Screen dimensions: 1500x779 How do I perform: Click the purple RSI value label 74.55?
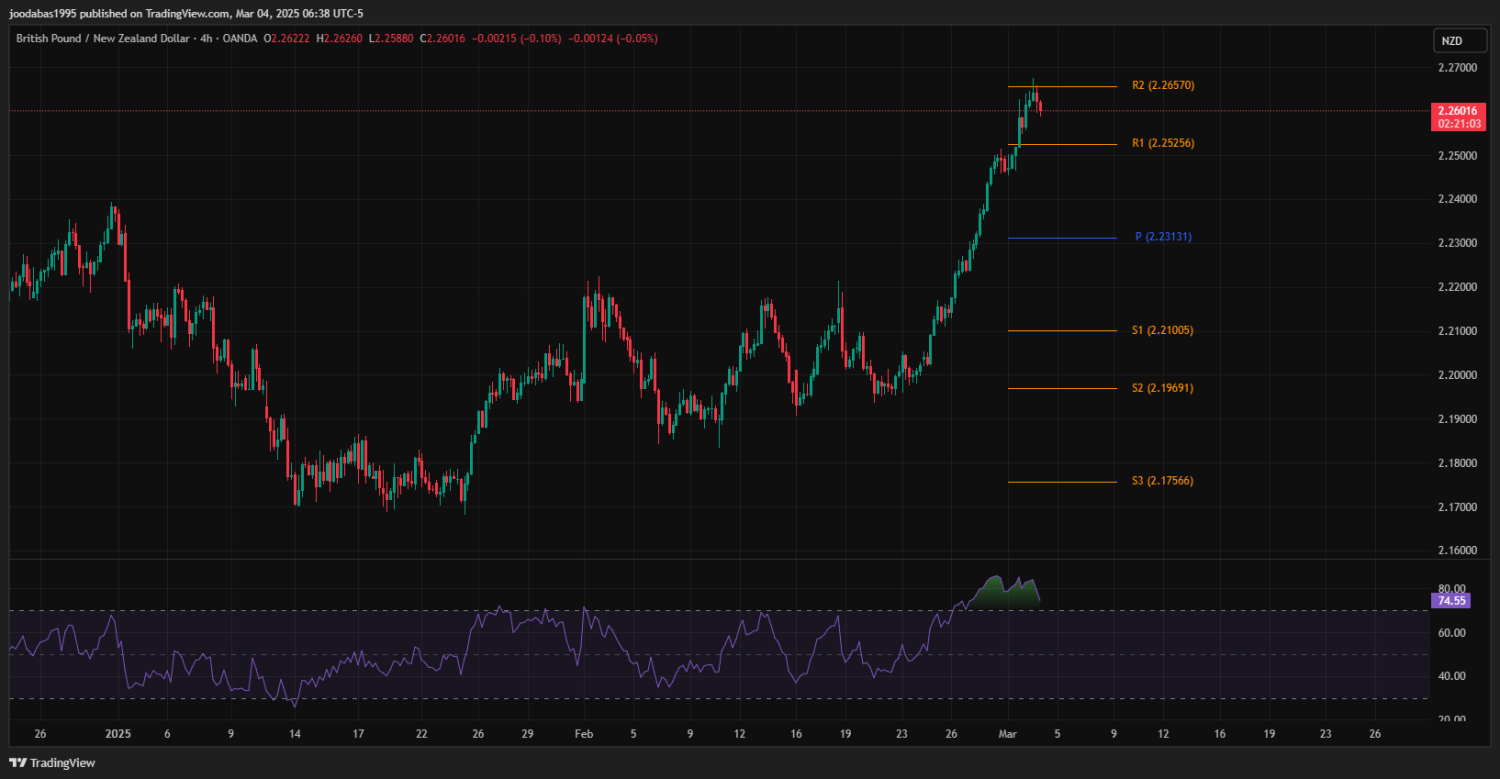tap(1449, 601)
